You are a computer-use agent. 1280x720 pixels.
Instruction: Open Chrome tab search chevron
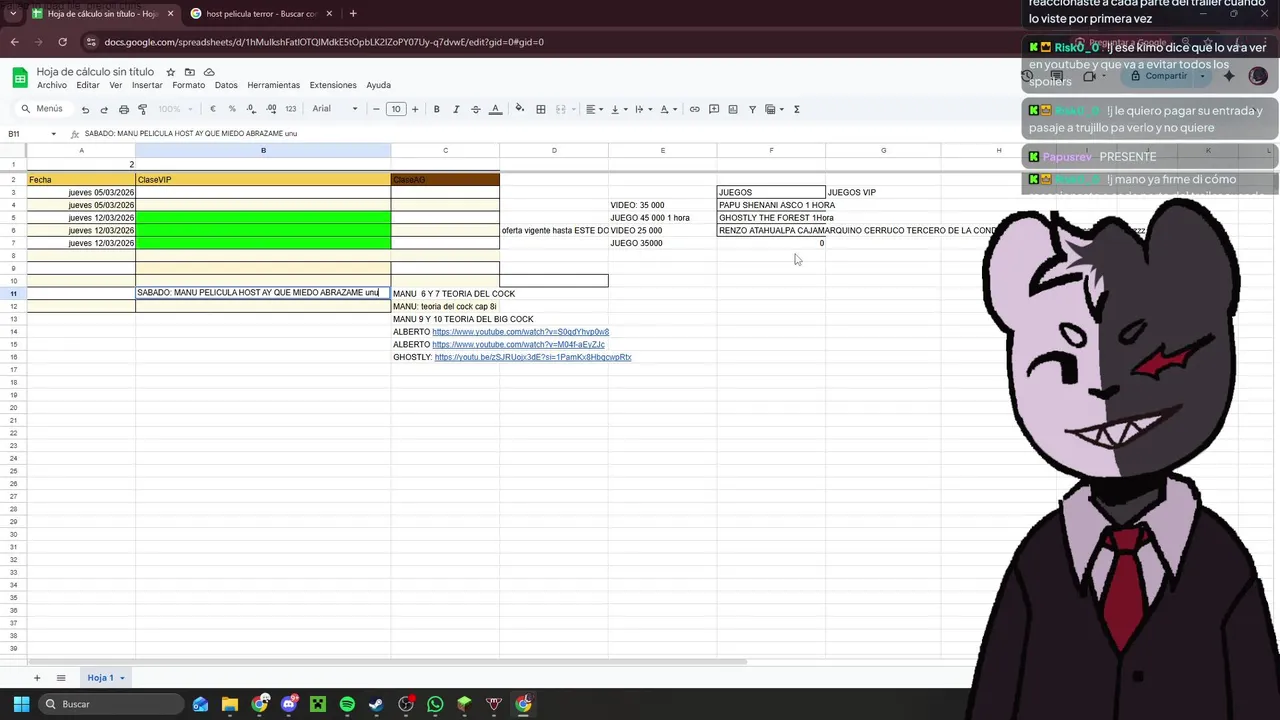pyautogui.click(x=12, y=14)
